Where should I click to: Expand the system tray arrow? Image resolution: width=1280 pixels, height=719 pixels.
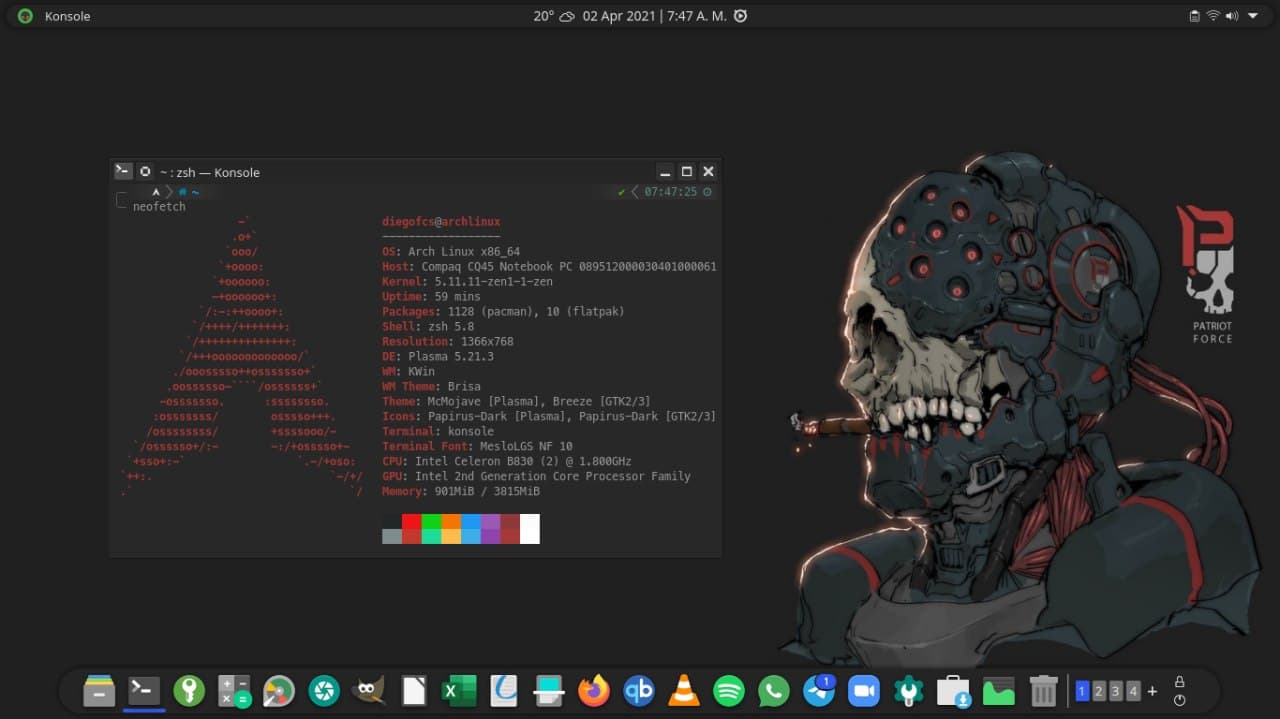coord(1253,16)
